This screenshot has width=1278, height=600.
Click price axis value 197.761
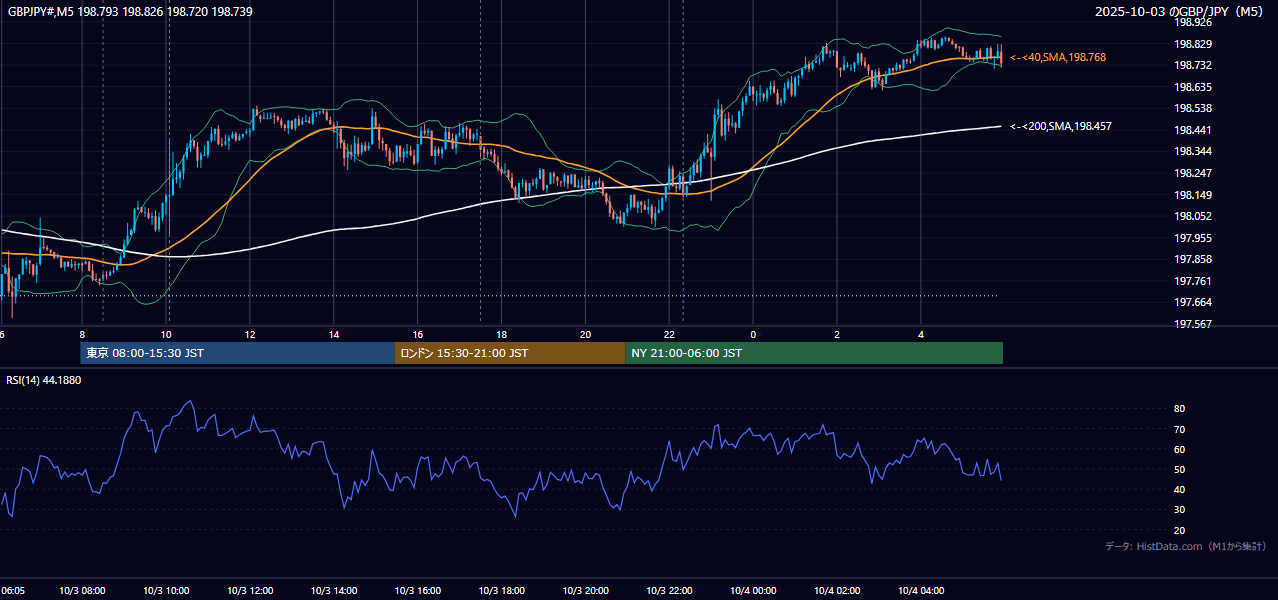point(1193,281)
